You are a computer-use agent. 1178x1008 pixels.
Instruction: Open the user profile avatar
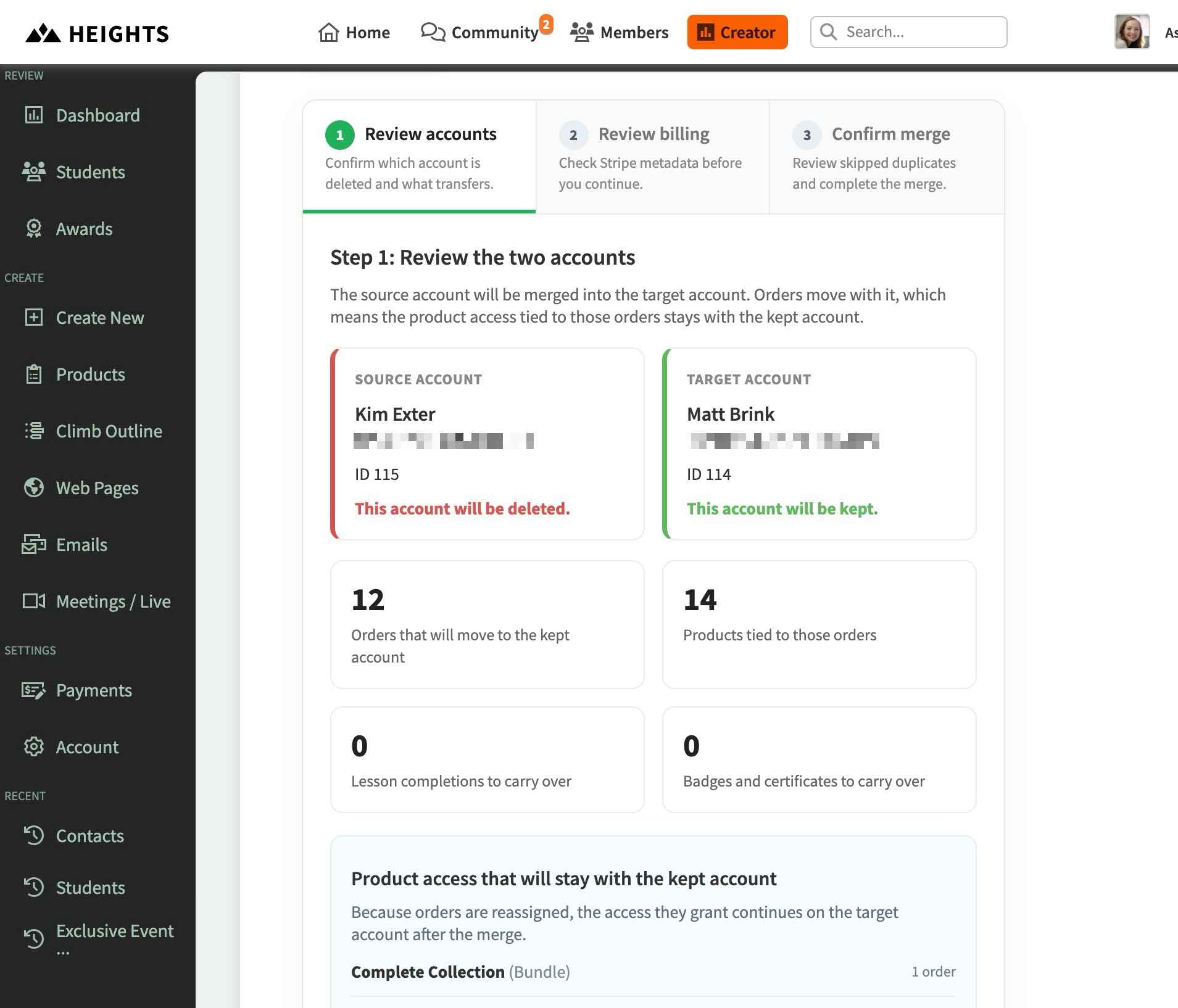click(1132, 32)
